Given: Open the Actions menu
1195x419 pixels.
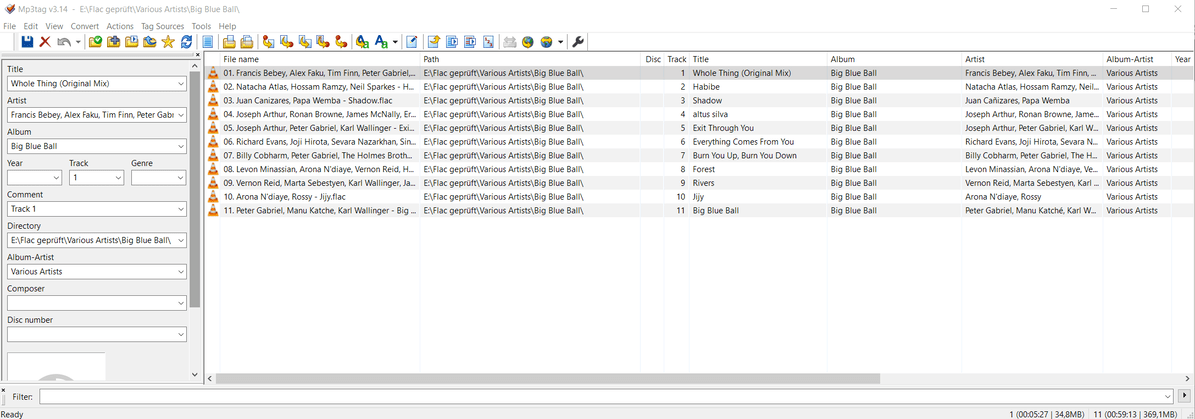Looking at the screenshot, I should click(120, 26).
